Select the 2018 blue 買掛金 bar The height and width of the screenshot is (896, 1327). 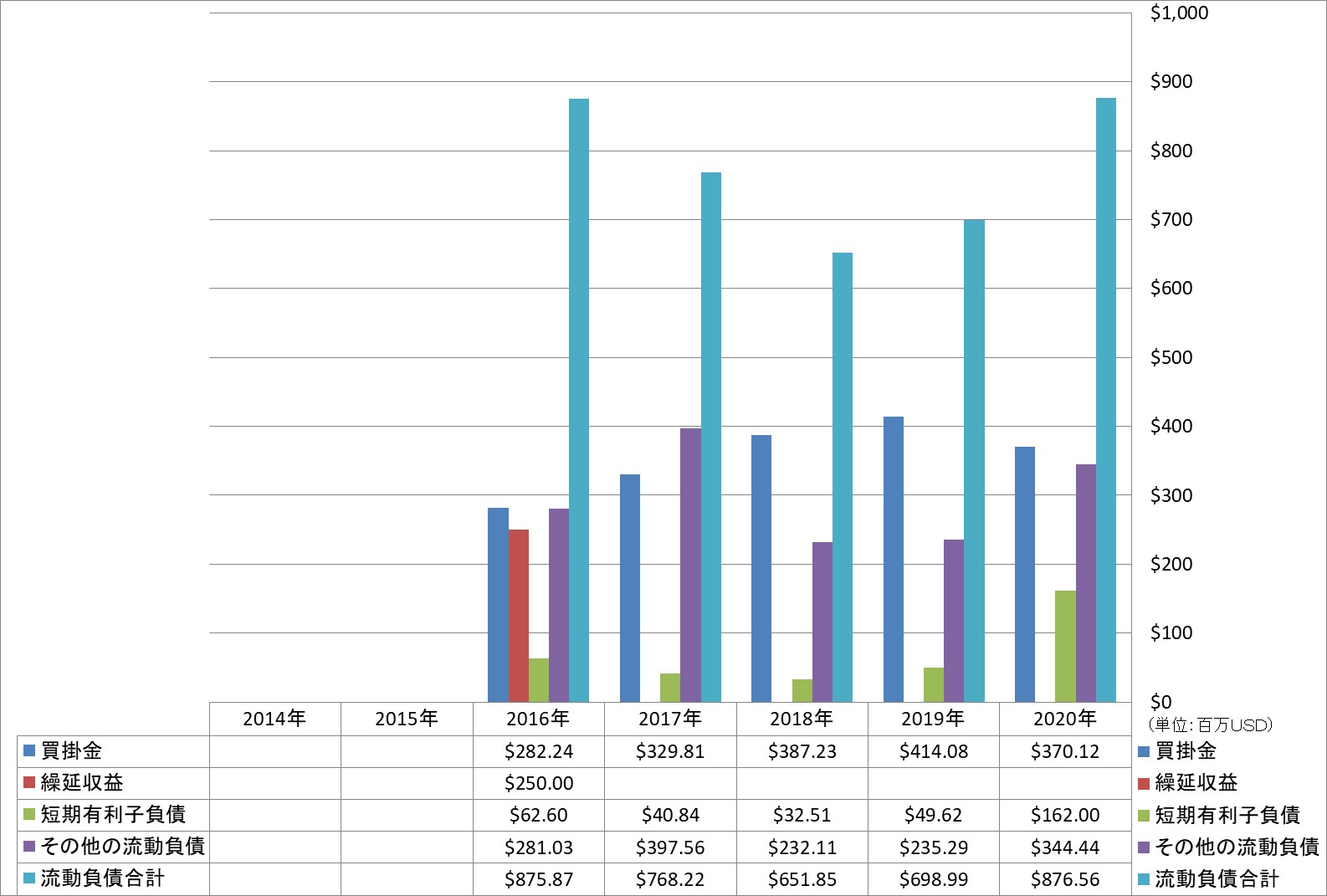761,568
